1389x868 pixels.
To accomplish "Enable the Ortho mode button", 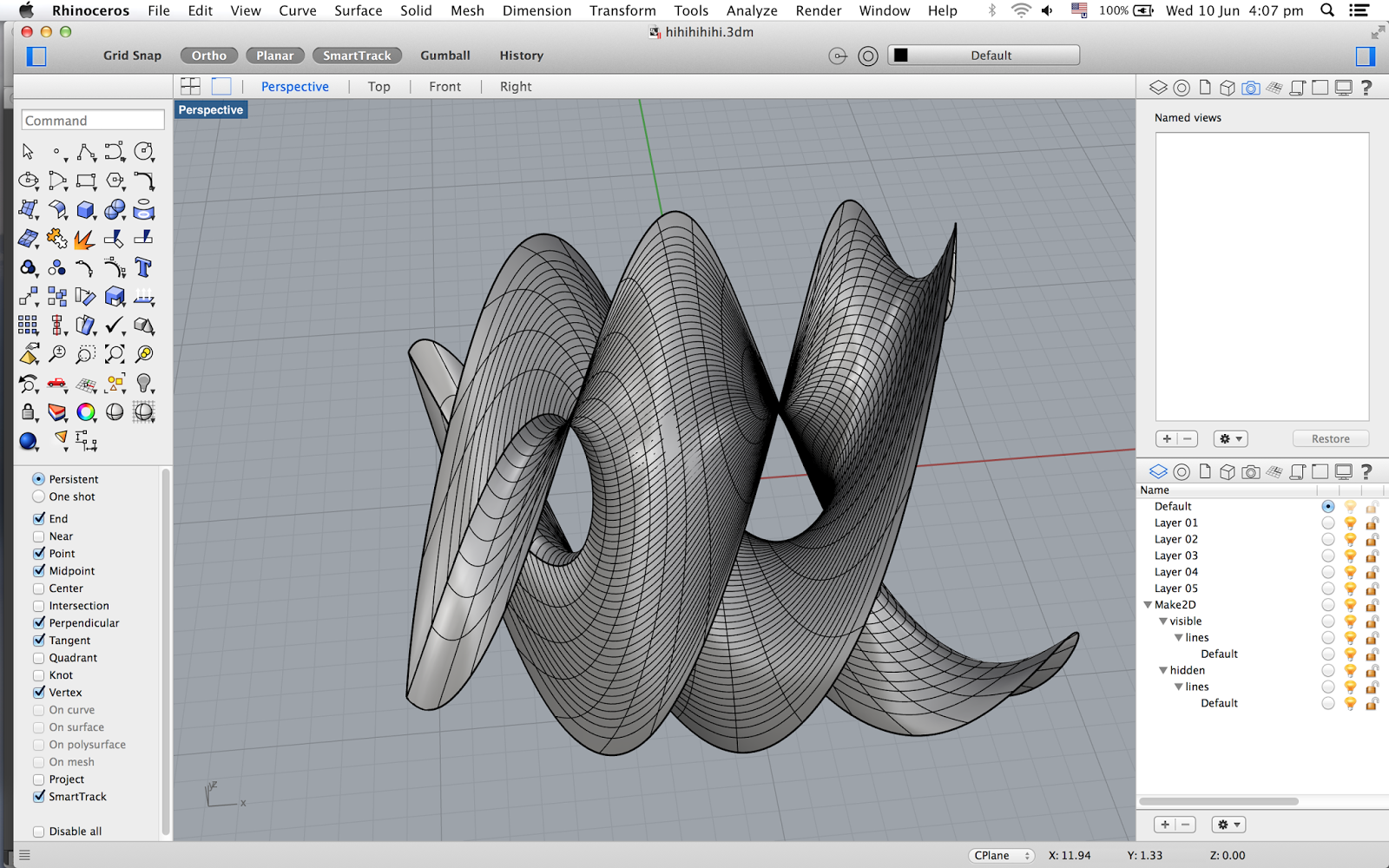I will (x=208, y=55).
